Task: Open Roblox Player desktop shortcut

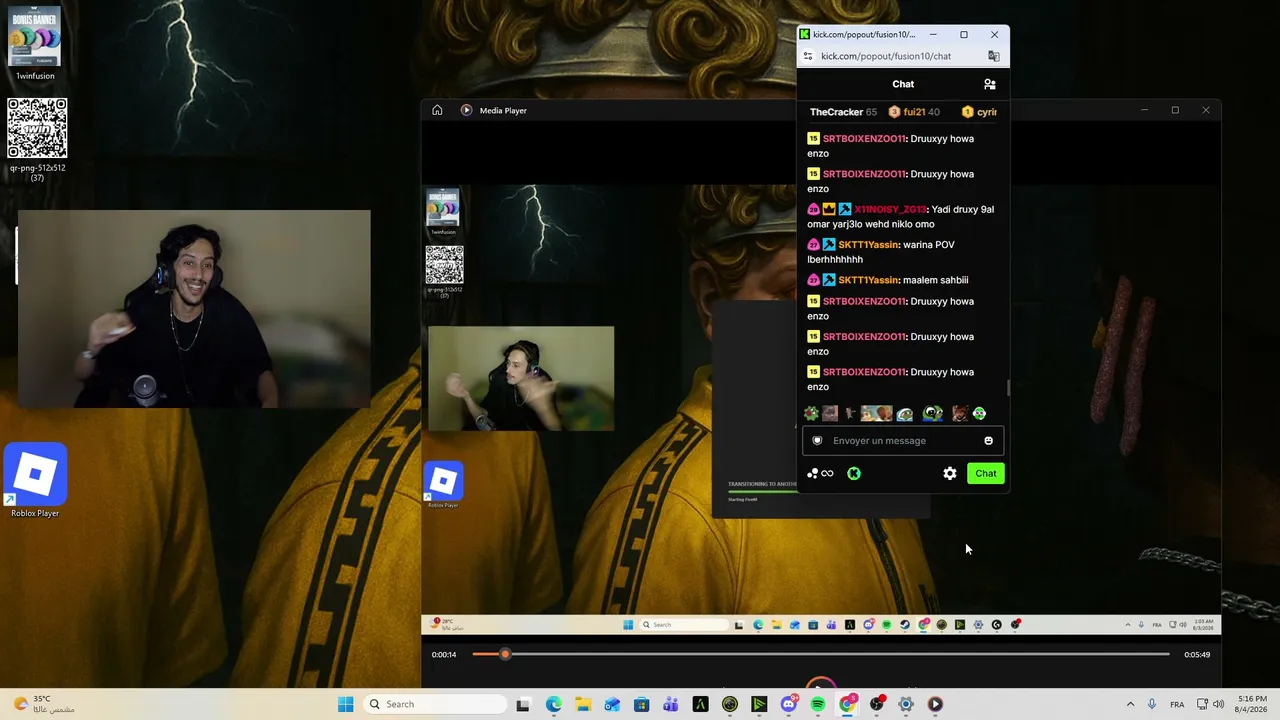Action: pyautogui.click(x=35, y=481)
